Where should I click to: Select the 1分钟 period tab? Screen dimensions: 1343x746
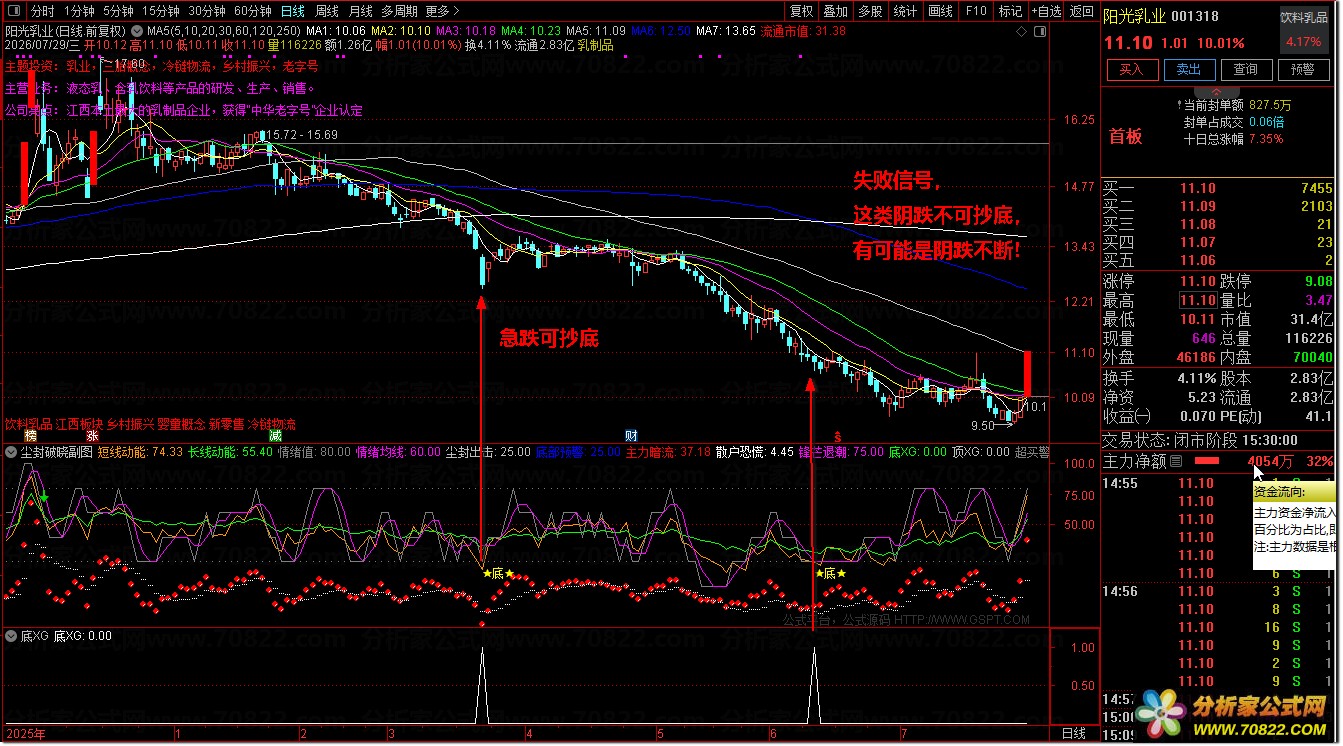coord(79,11)
